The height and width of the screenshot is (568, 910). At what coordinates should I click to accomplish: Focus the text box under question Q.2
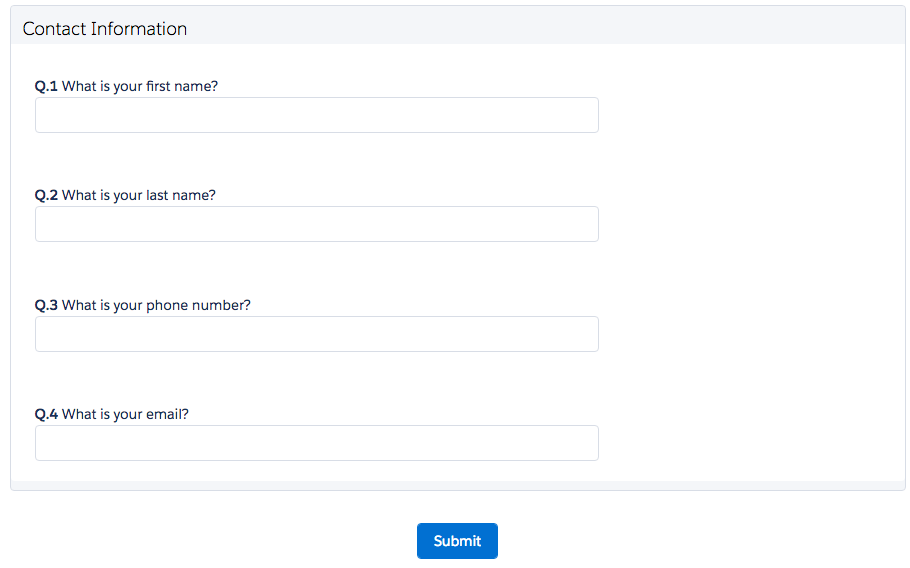(x=316, y=224)
